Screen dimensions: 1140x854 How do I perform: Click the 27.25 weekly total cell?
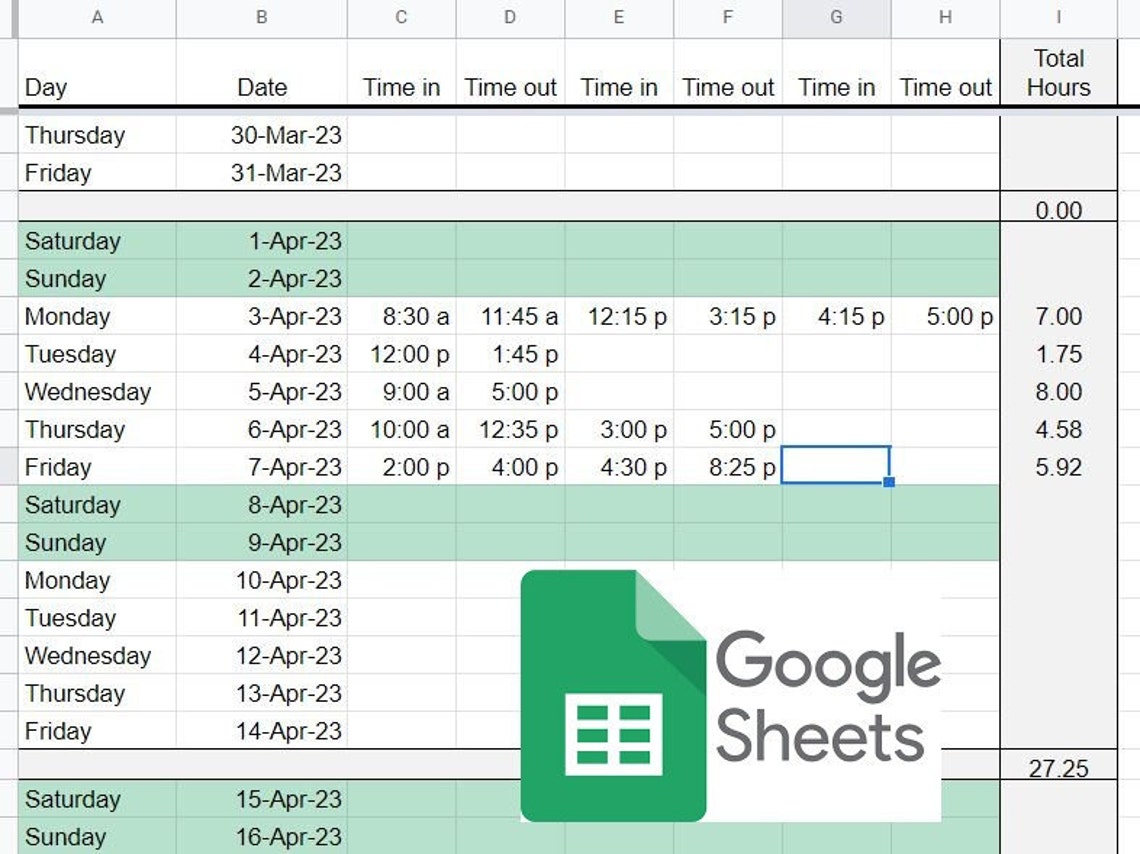pyautogui.click(x=1059, y=765)
